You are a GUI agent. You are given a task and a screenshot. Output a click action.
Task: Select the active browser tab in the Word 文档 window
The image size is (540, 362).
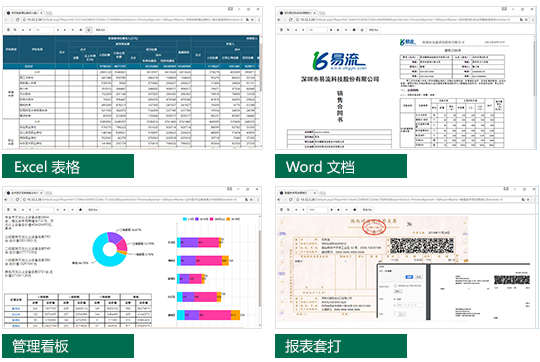point(298,13)
